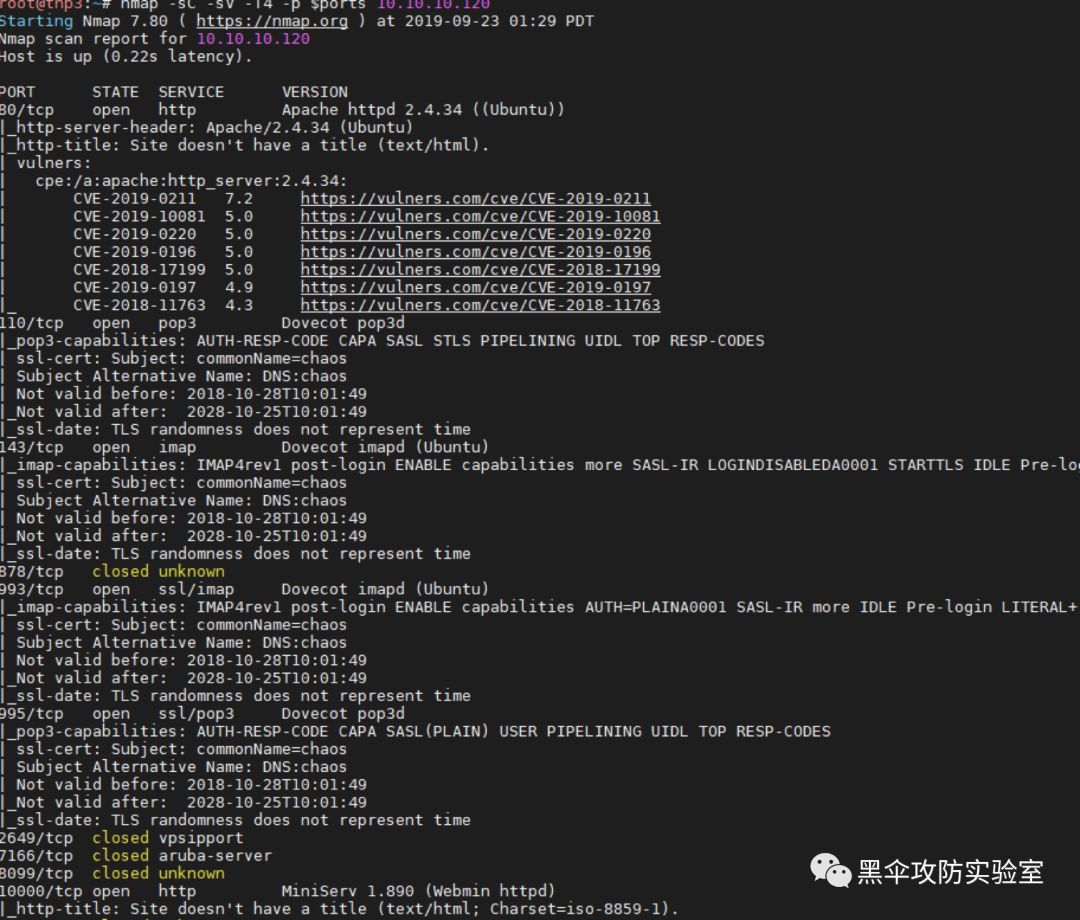1080x920 pixels.
Task: Click the 2649/tcp closed vpsipport line
Action: click(121, 838)
